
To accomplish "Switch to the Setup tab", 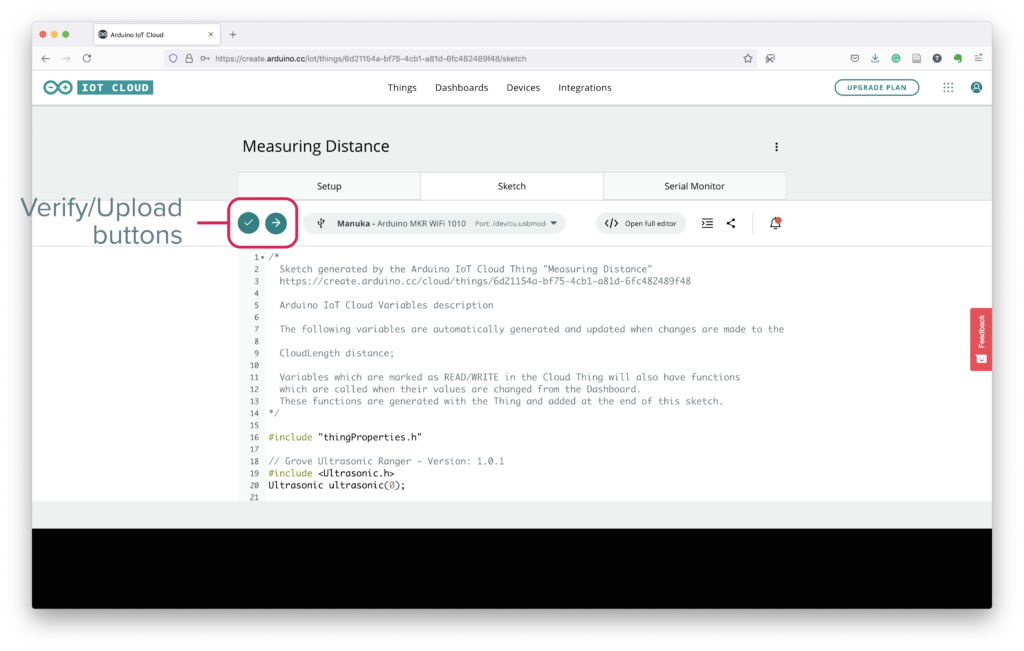I will (329, 186).
